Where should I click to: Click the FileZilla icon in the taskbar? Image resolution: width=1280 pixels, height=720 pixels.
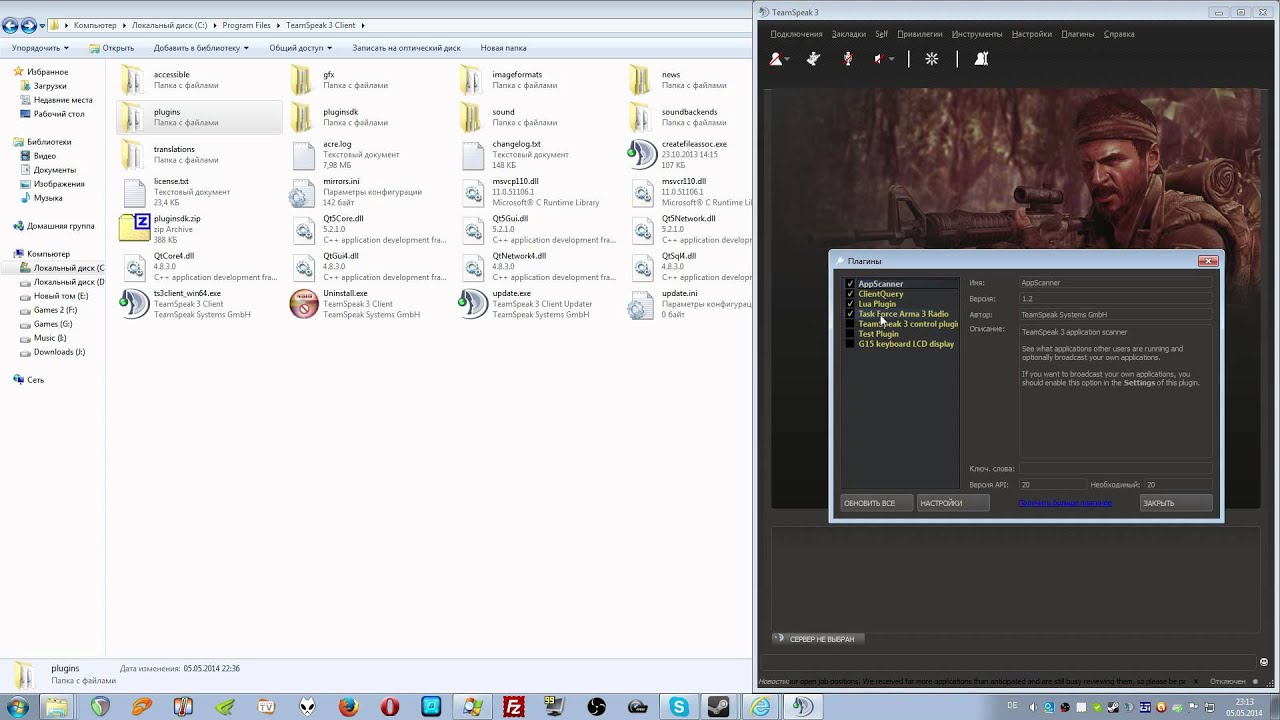coord(514,707)
